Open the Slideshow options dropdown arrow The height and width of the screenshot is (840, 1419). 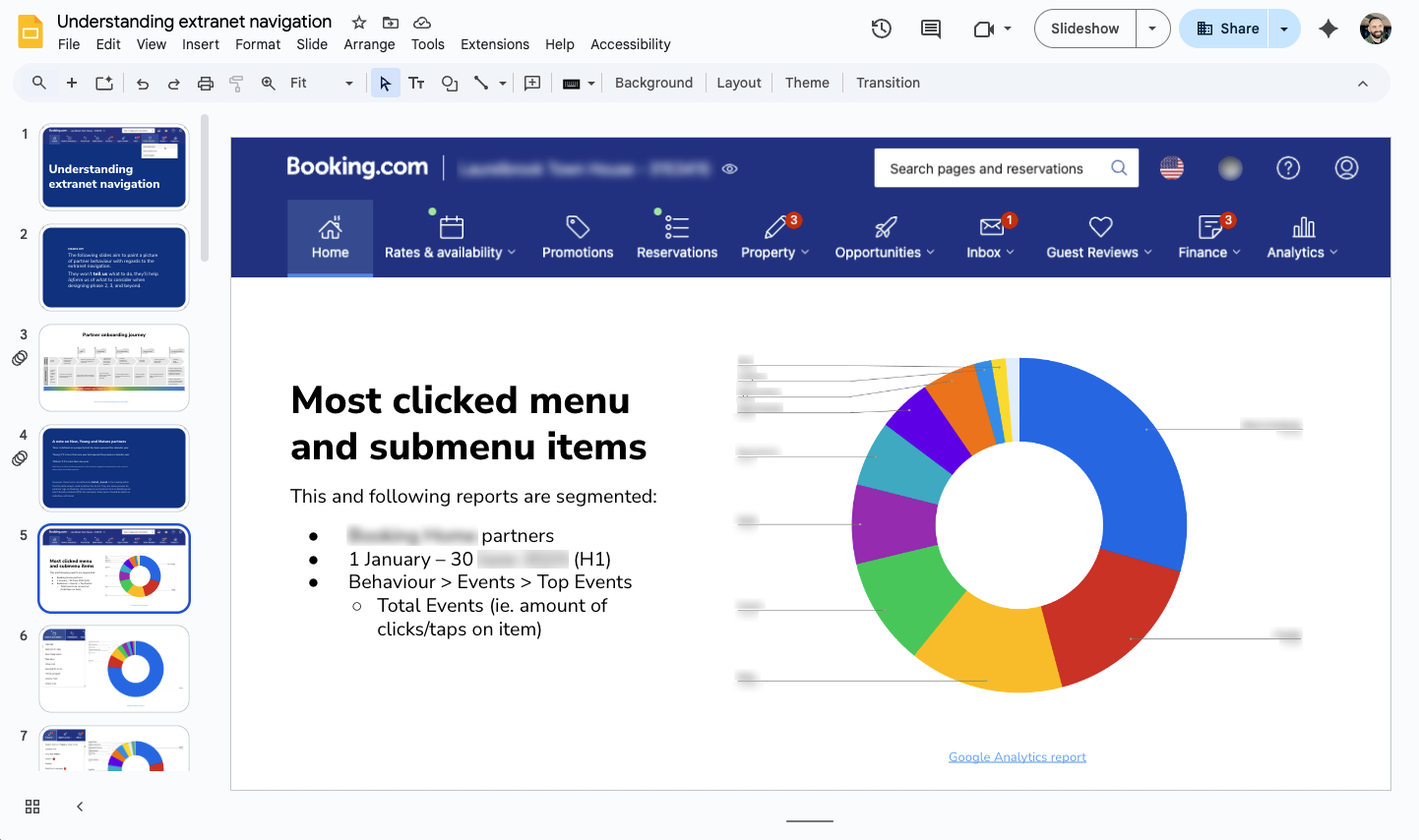[x=1151, y=29]
